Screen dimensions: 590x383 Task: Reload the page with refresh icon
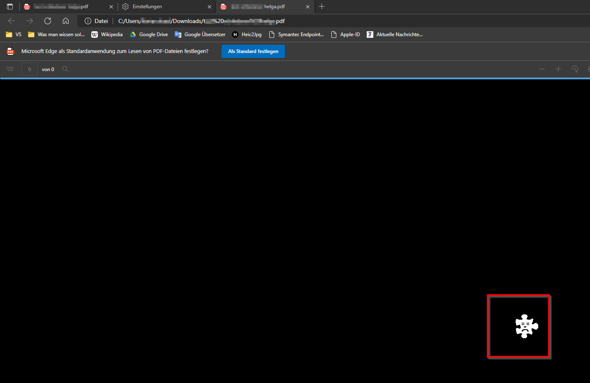(x=47, y=21)
